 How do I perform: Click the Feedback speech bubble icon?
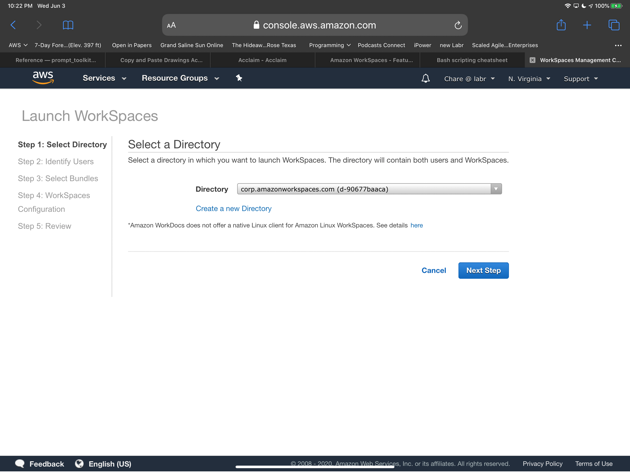click(20, 464)
